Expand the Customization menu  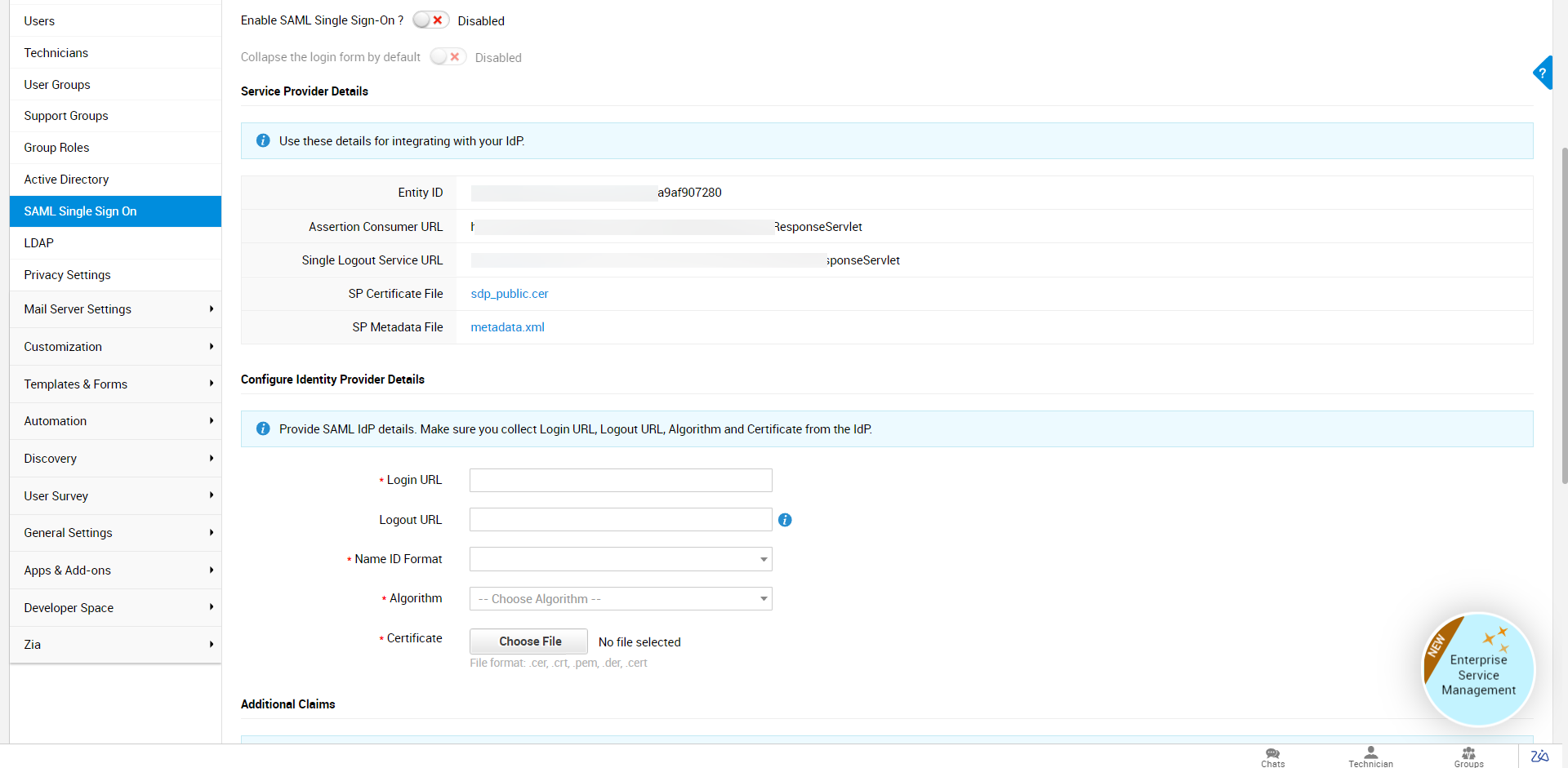(x=115, y=347)
